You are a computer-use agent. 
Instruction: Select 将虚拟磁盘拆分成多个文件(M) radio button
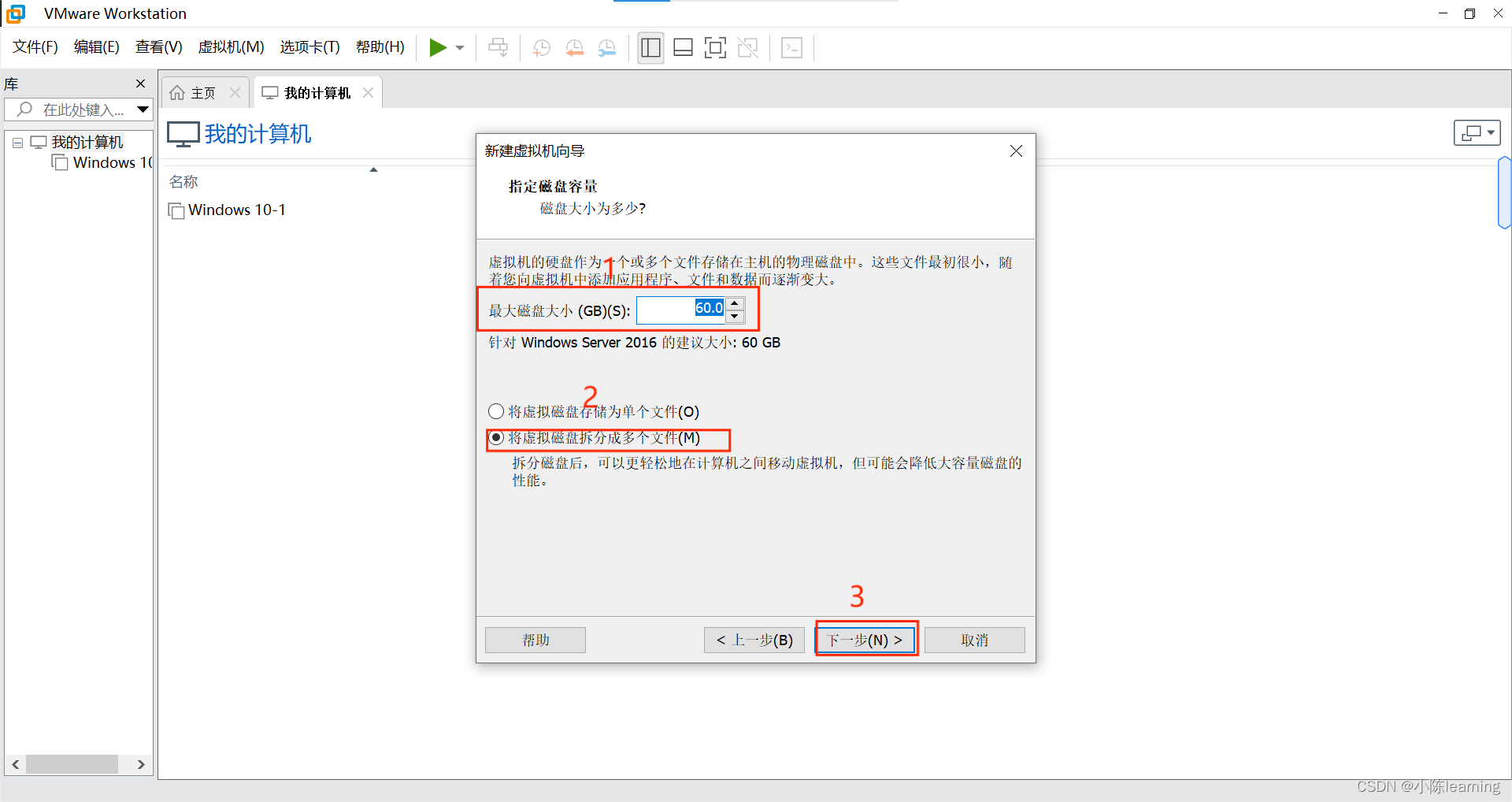click(496, 437)
